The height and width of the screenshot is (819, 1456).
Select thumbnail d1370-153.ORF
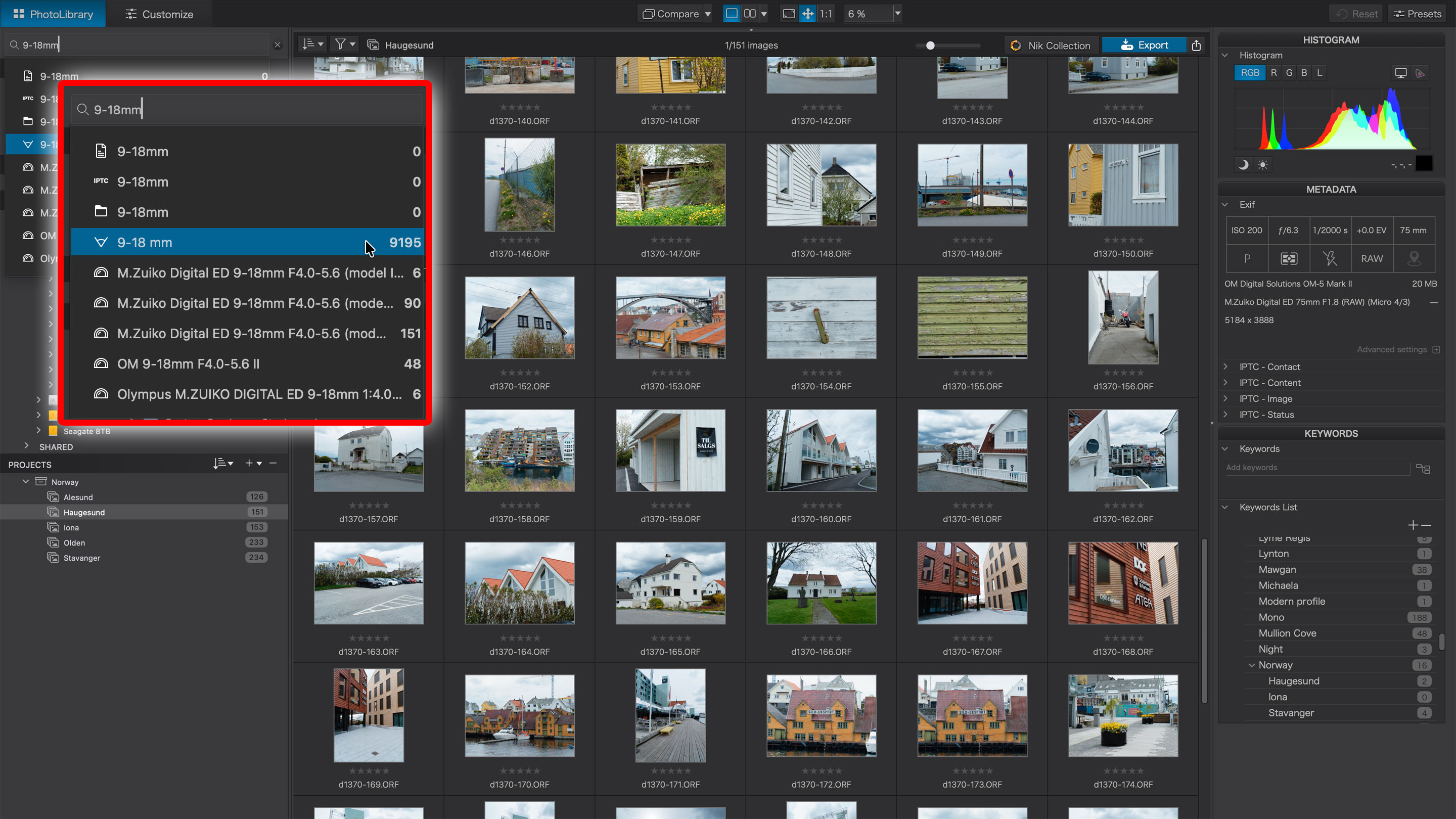point(670,317)
